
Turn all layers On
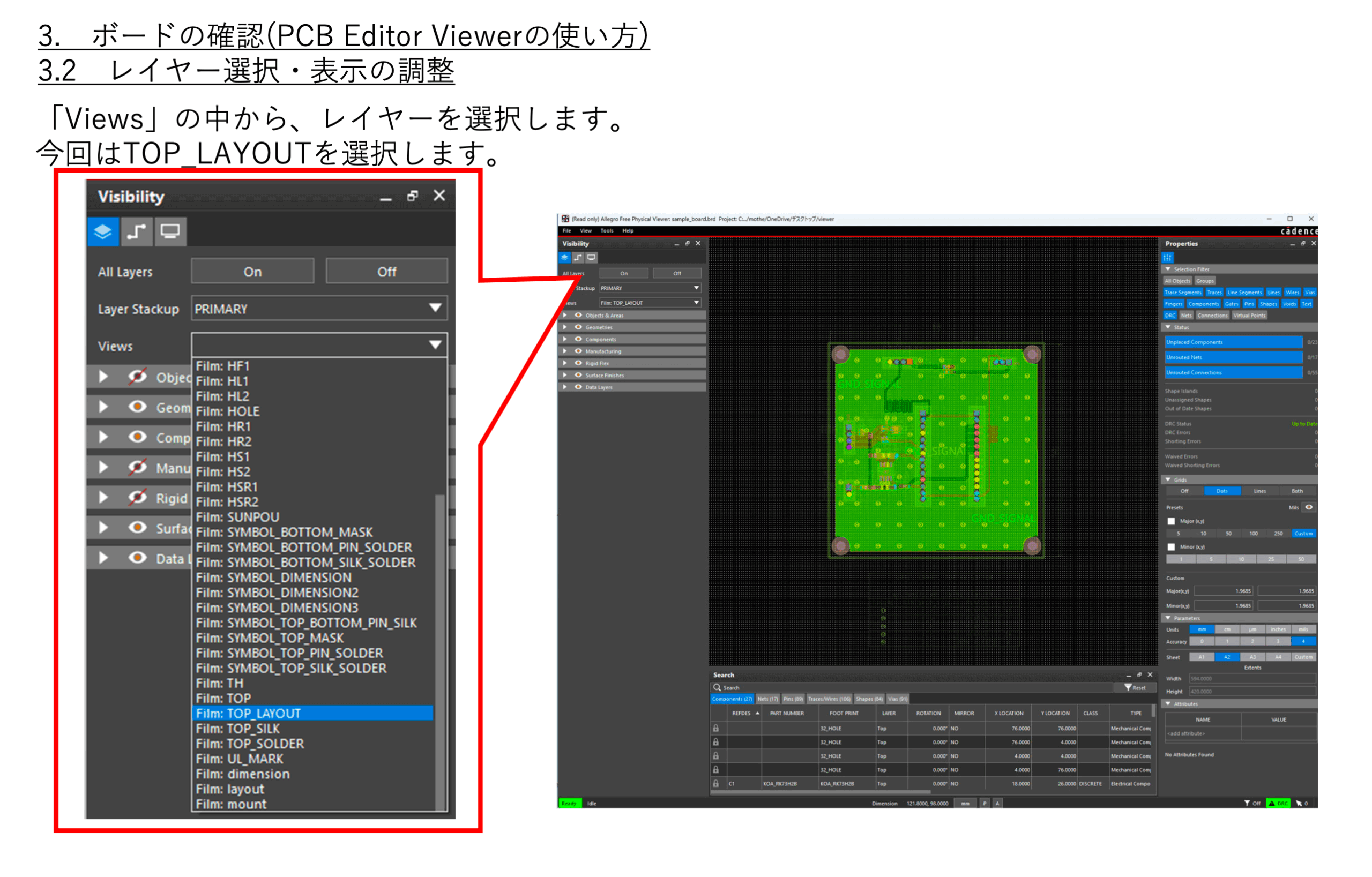(252, 272)
